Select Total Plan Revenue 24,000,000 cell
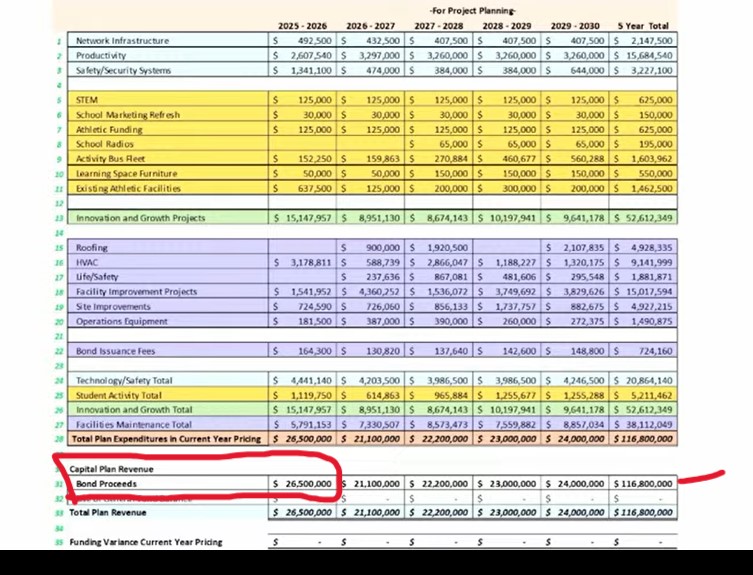The width and height of the screenshot is (753, 575). point(575,513)
